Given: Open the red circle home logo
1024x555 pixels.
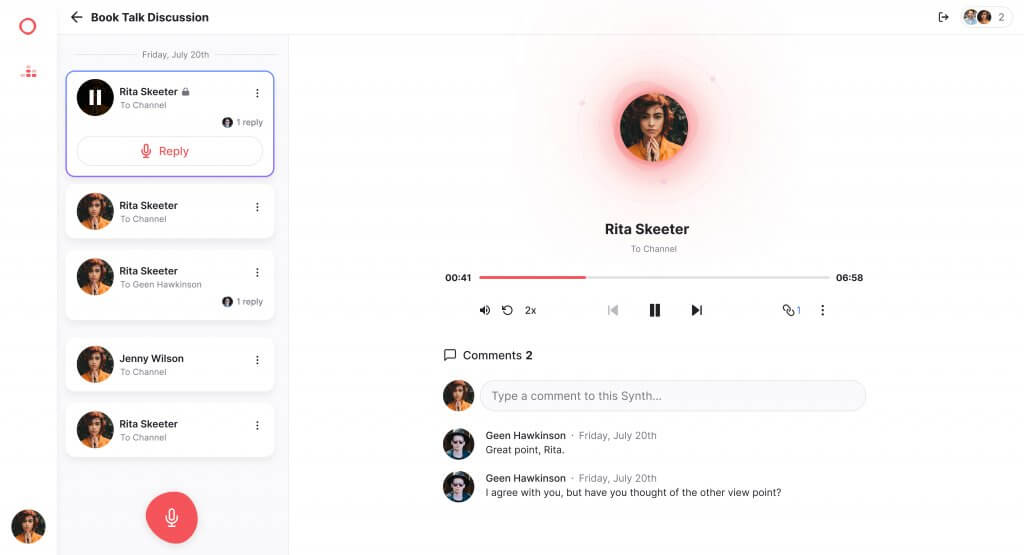Looking at the screenshot, I should coord(27,26).
